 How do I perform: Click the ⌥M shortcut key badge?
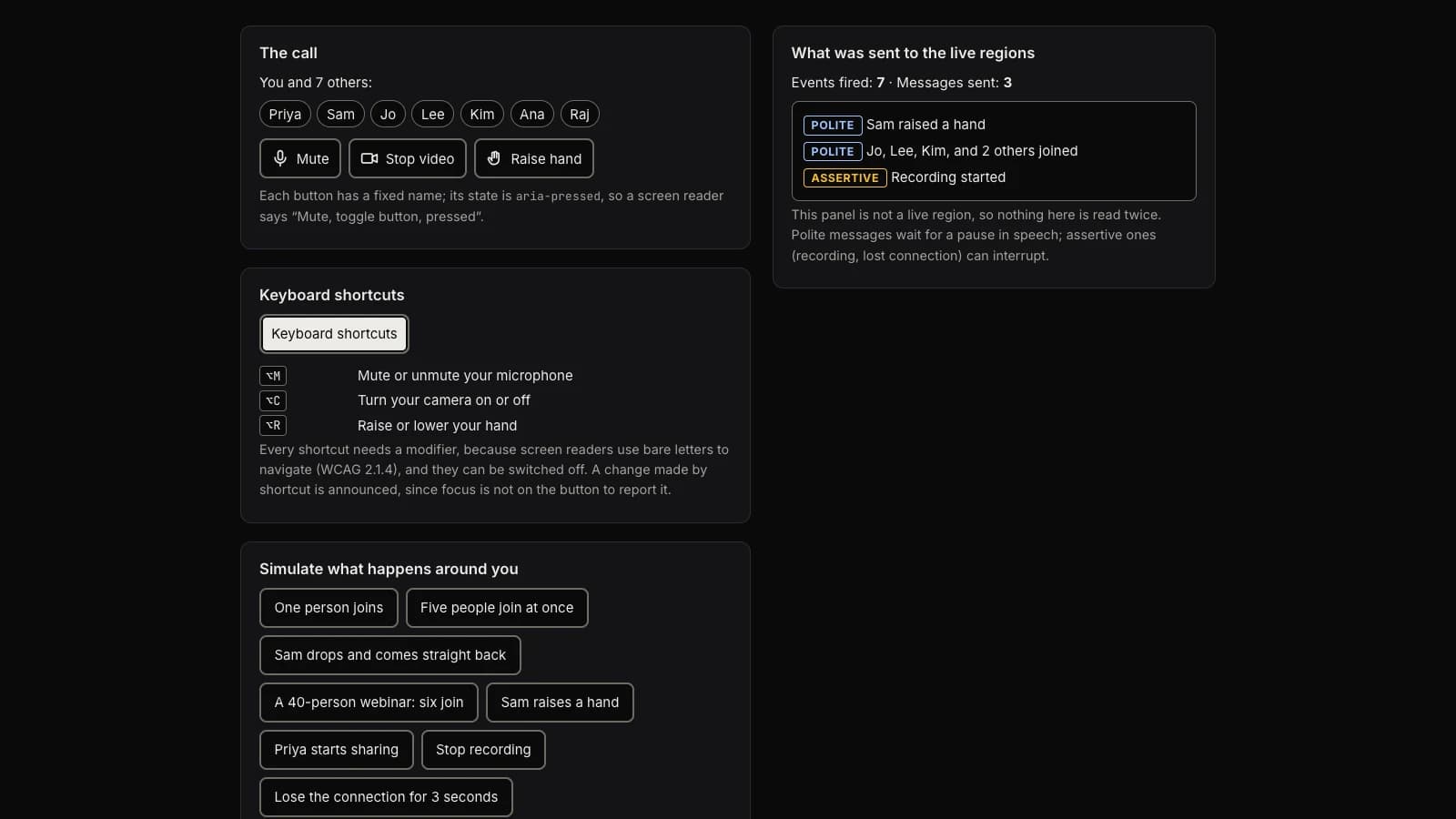pyautogui.click(x=273, y=376)
